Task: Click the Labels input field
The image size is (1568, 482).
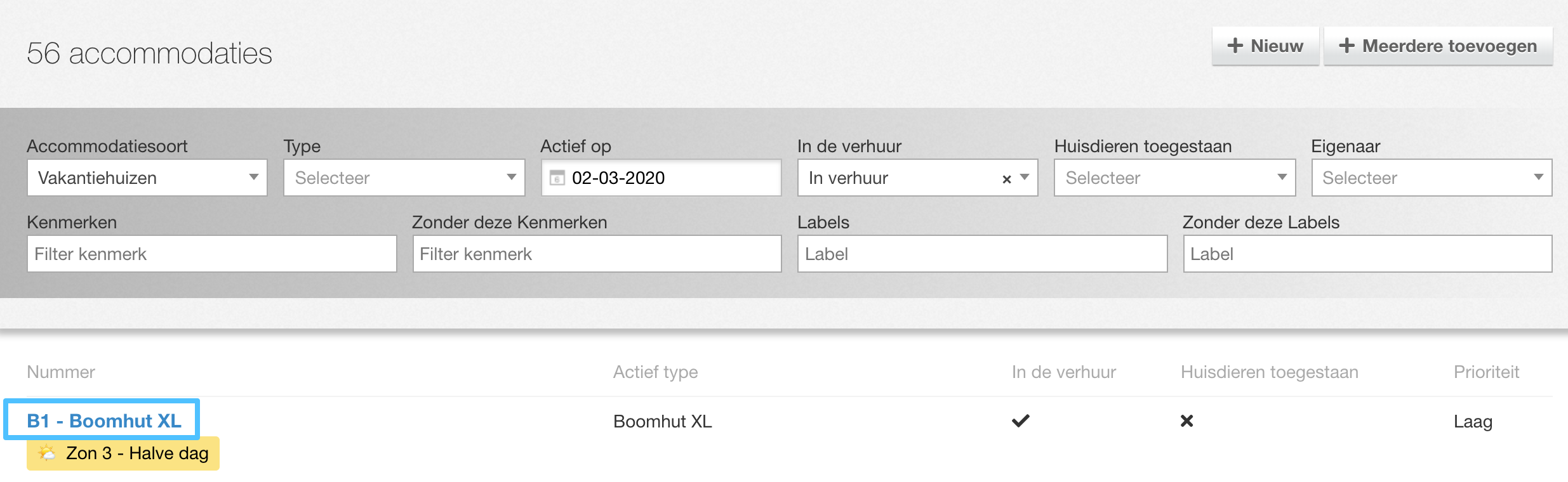Action: (982, 254)
